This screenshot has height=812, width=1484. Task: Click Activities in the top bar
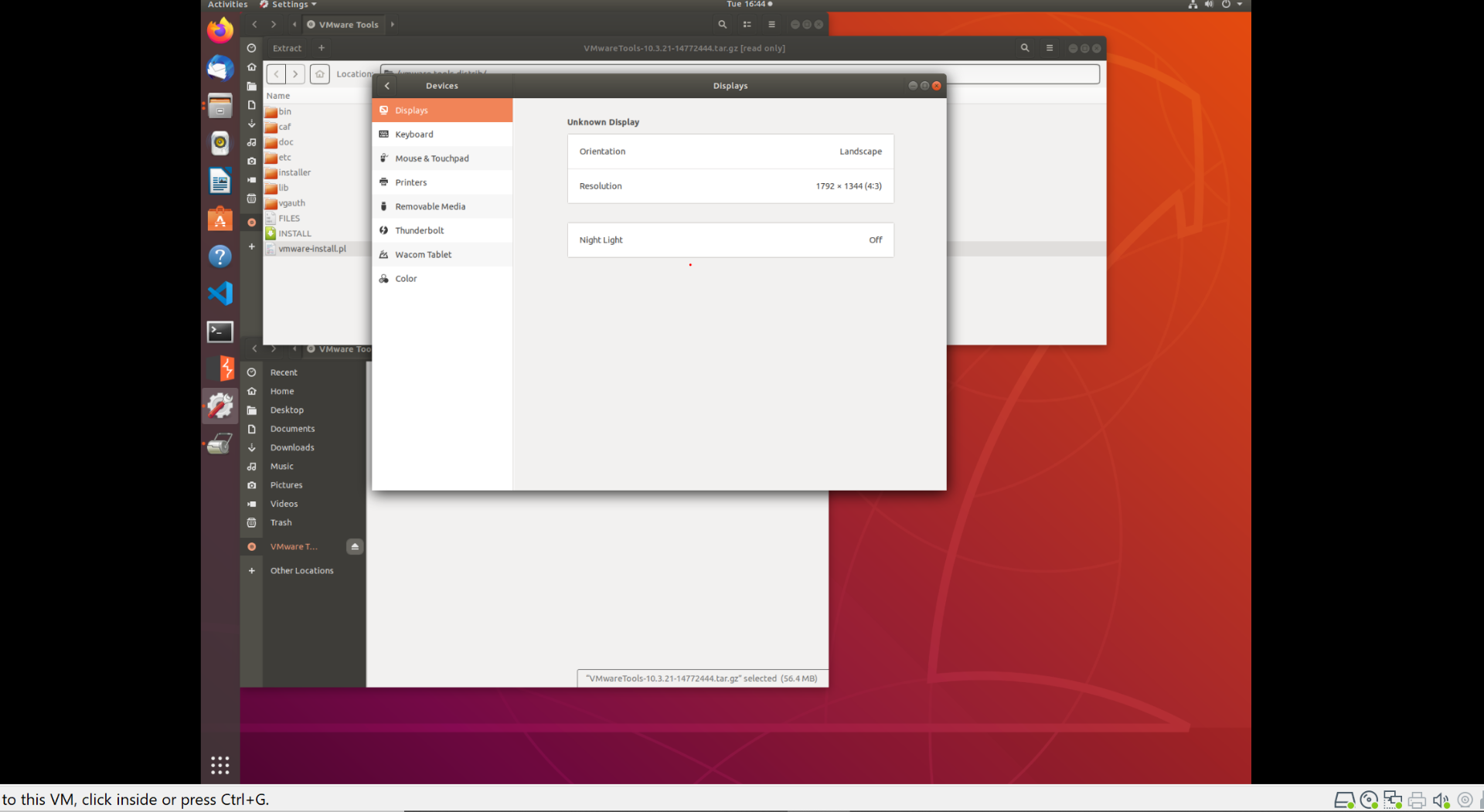[x=227, y=5]
